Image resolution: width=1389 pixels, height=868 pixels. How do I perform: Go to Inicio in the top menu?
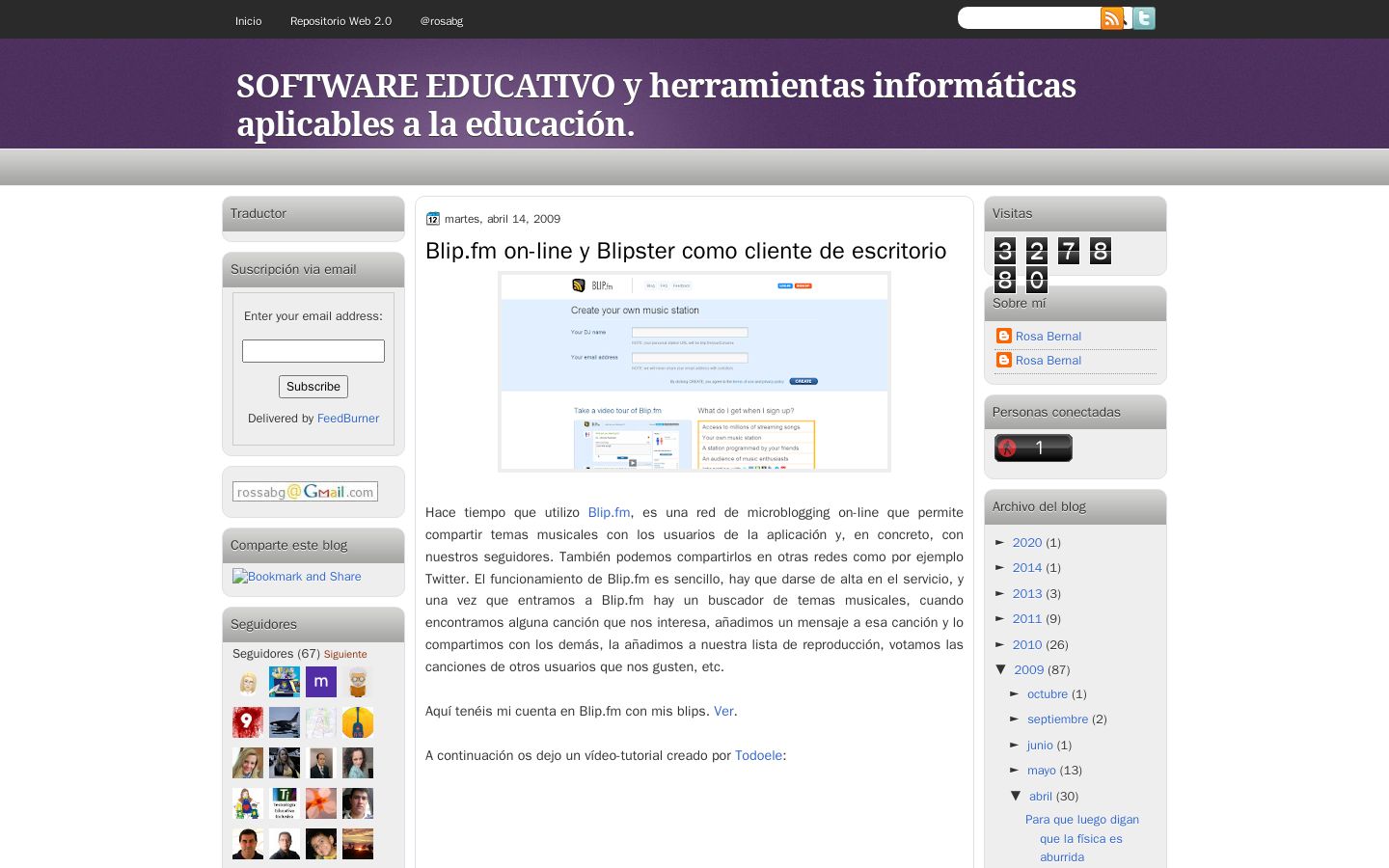click(248, 21)
